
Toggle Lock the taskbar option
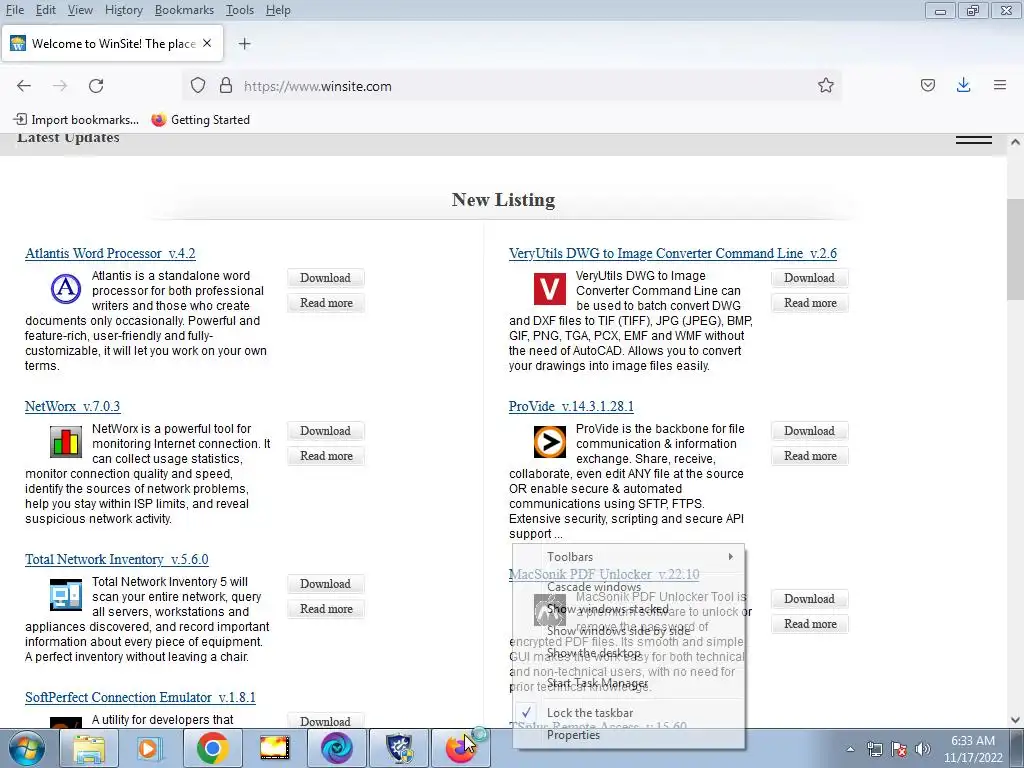click(x=628, y=712)
